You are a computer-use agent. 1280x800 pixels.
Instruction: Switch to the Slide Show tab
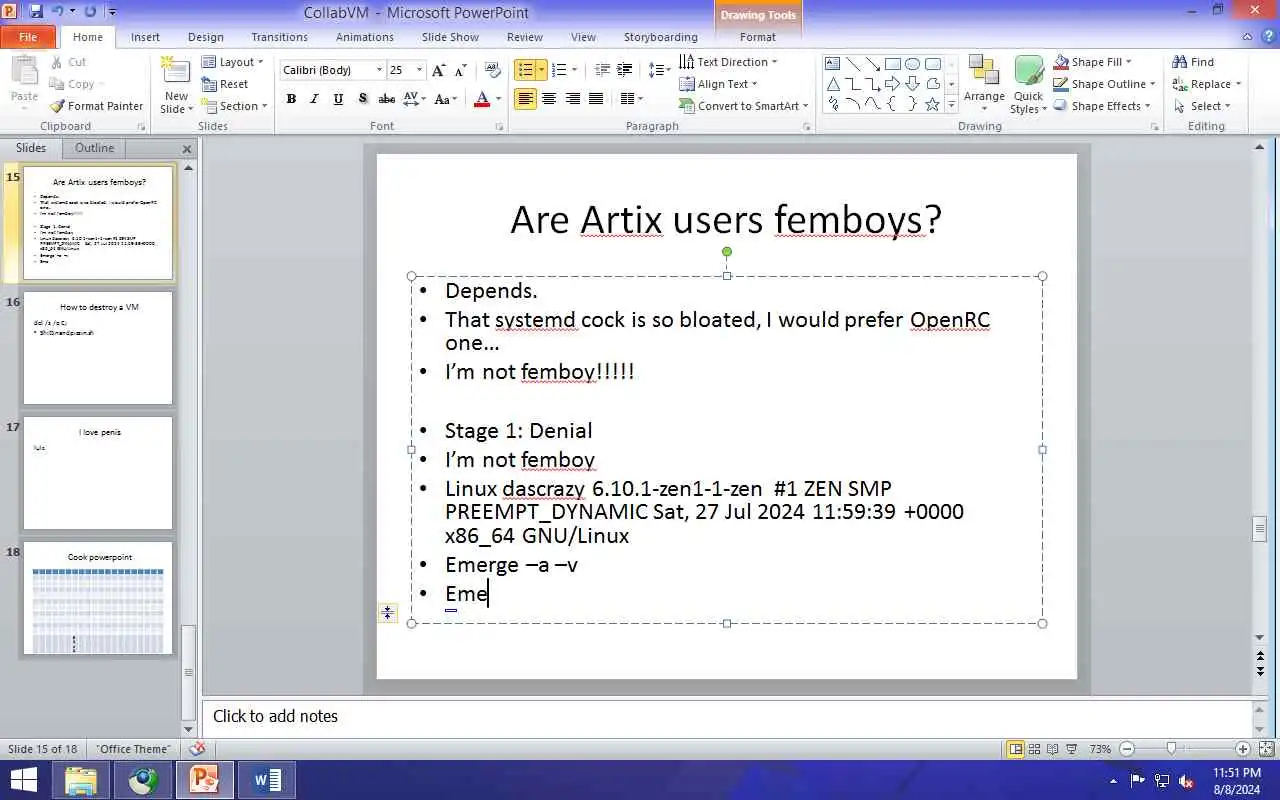[450, 37]
